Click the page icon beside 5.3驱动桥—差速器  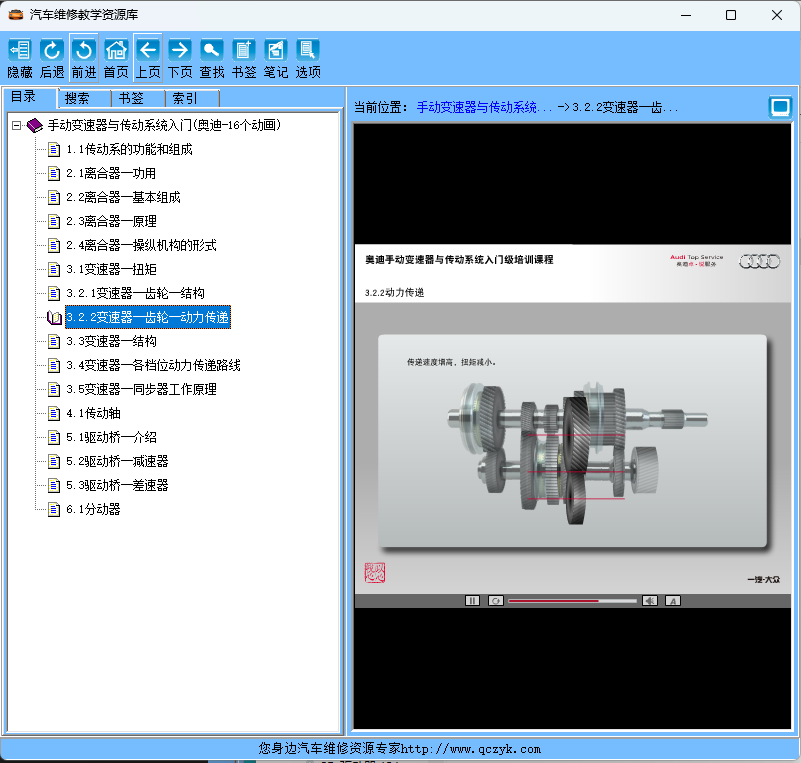(54, 486)
